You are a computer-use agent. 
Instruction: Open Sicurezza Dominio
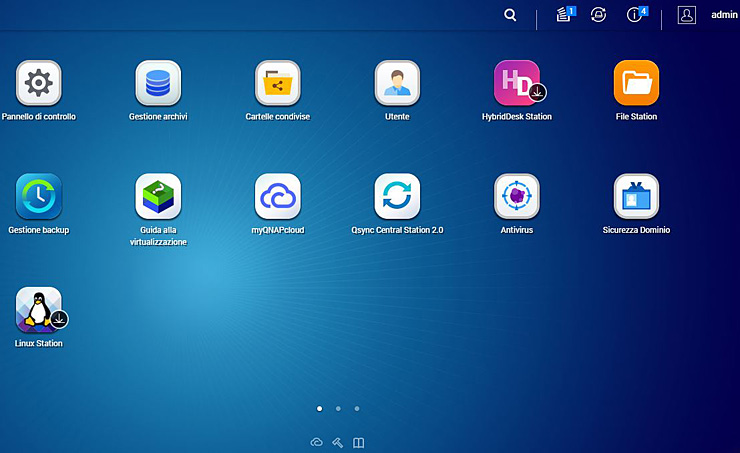pos(636,196)
